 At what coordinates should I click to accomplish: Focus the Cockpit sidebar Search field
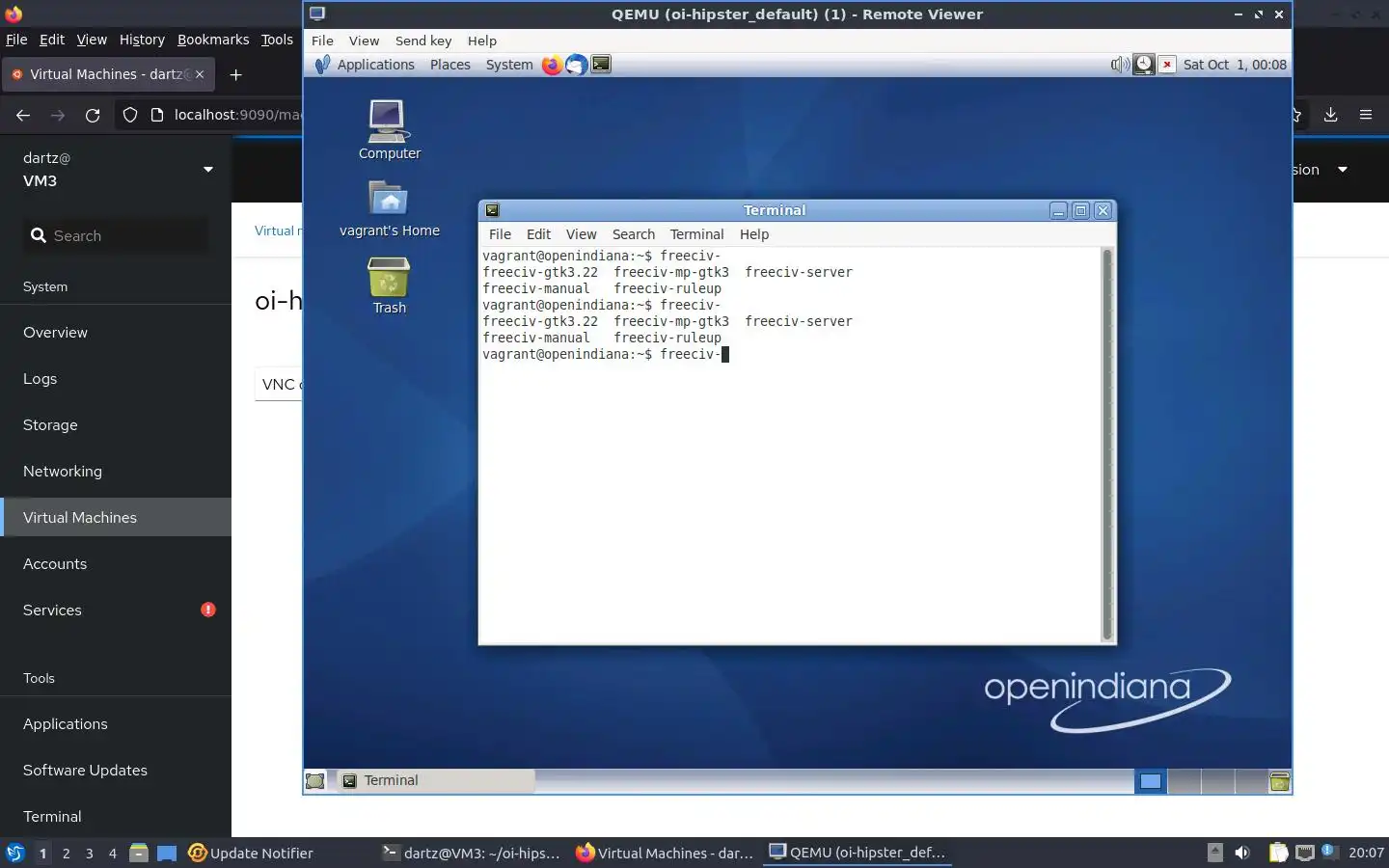coord(116,235)
